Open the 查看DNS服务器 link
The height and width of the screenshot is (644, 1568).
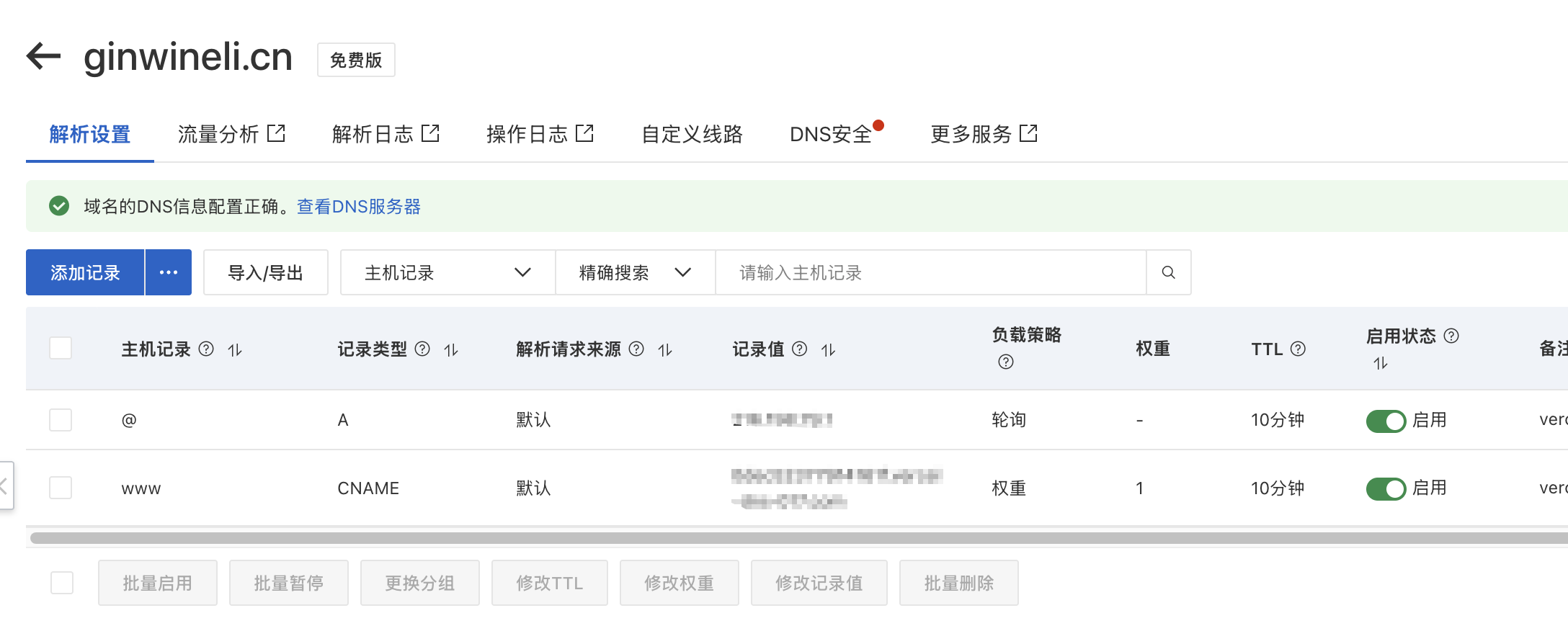point(359,207)
